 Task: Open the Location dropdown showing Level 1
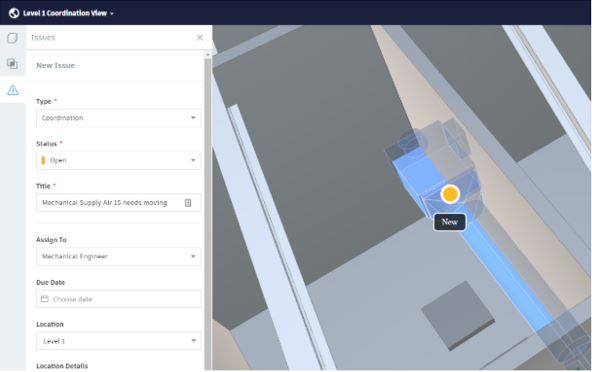click(119, 341)
